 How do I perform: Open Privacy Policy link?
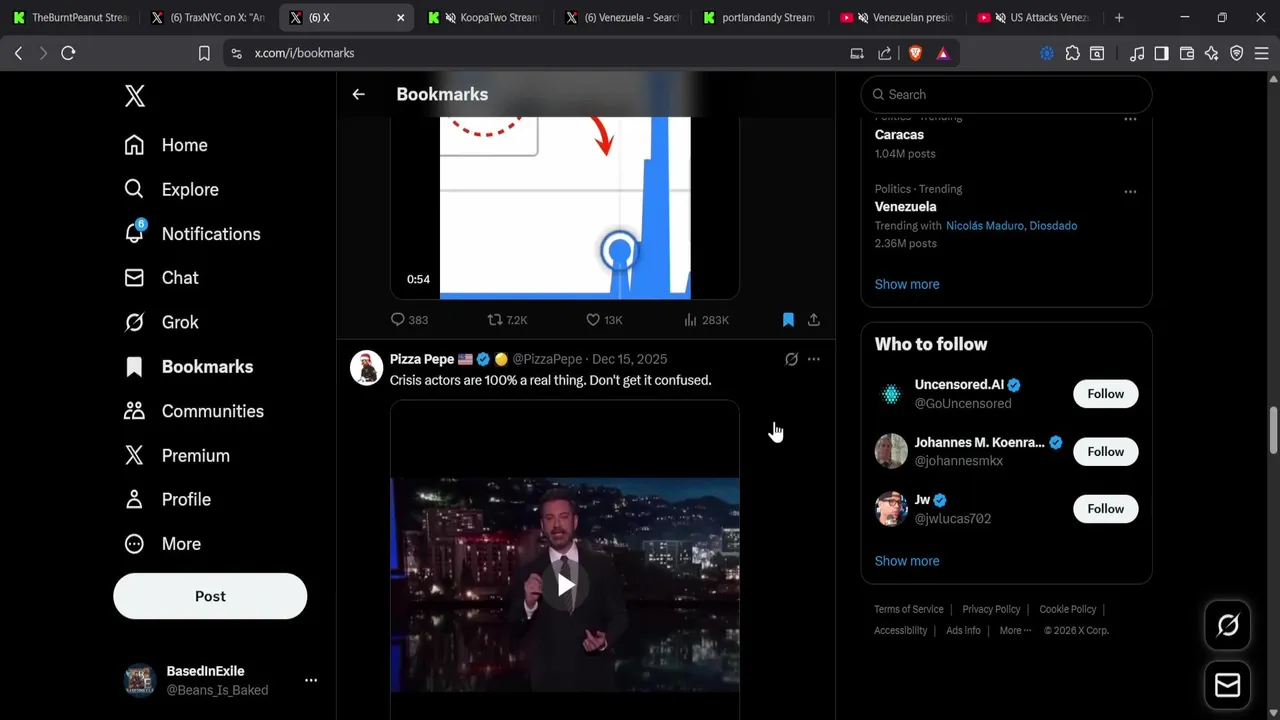pos(991,609)
